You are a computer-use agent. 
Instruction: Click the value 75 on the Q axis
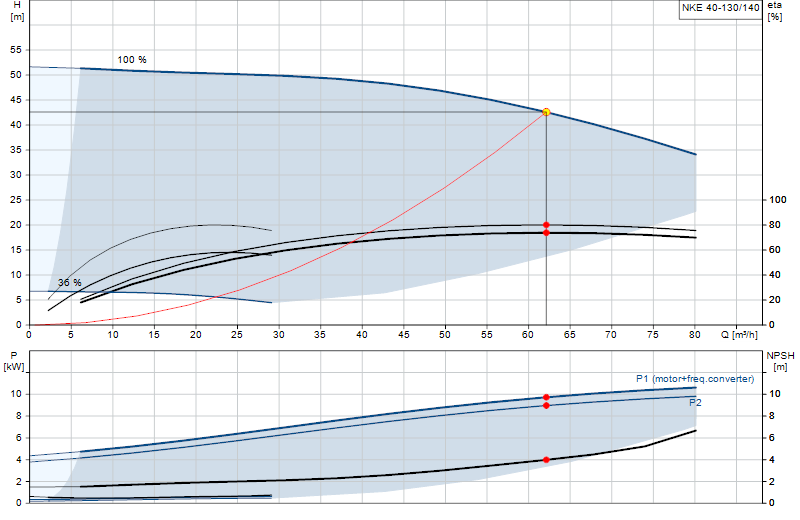tap(653, 335)
